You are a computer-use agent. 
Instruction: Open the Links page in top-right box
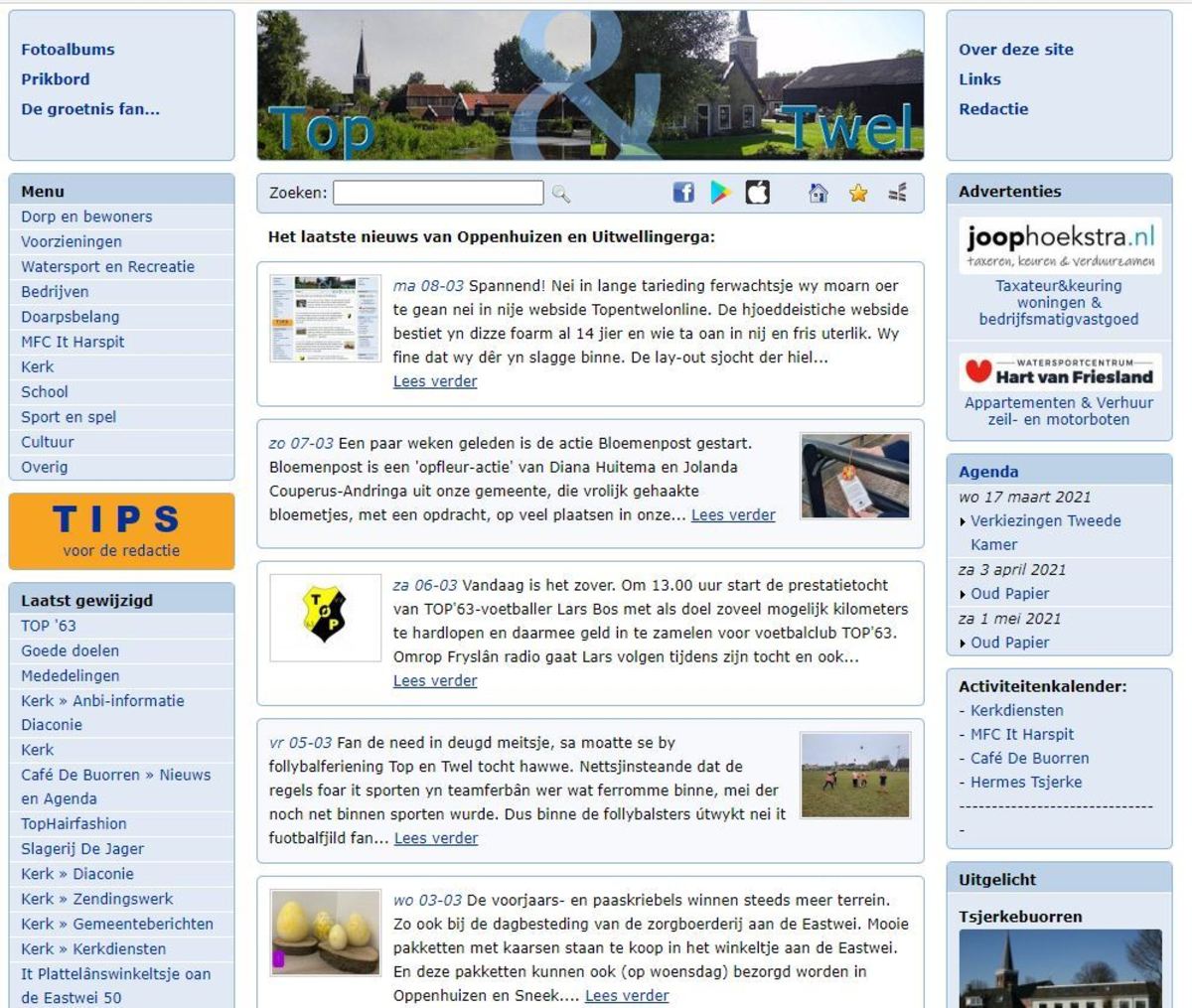point(979,79)
